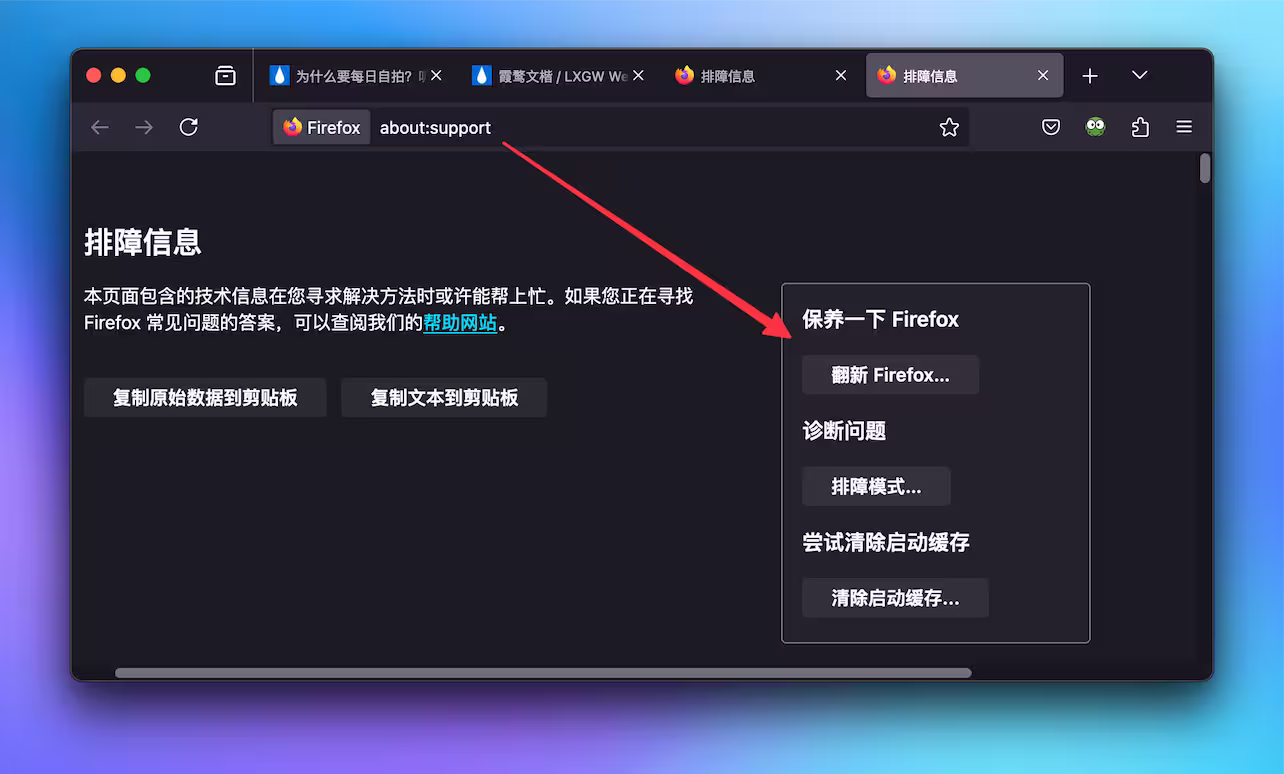The image size is (1284, 774).
Task: Click the 排障信息 page heading
Action: tap(143, 242)
